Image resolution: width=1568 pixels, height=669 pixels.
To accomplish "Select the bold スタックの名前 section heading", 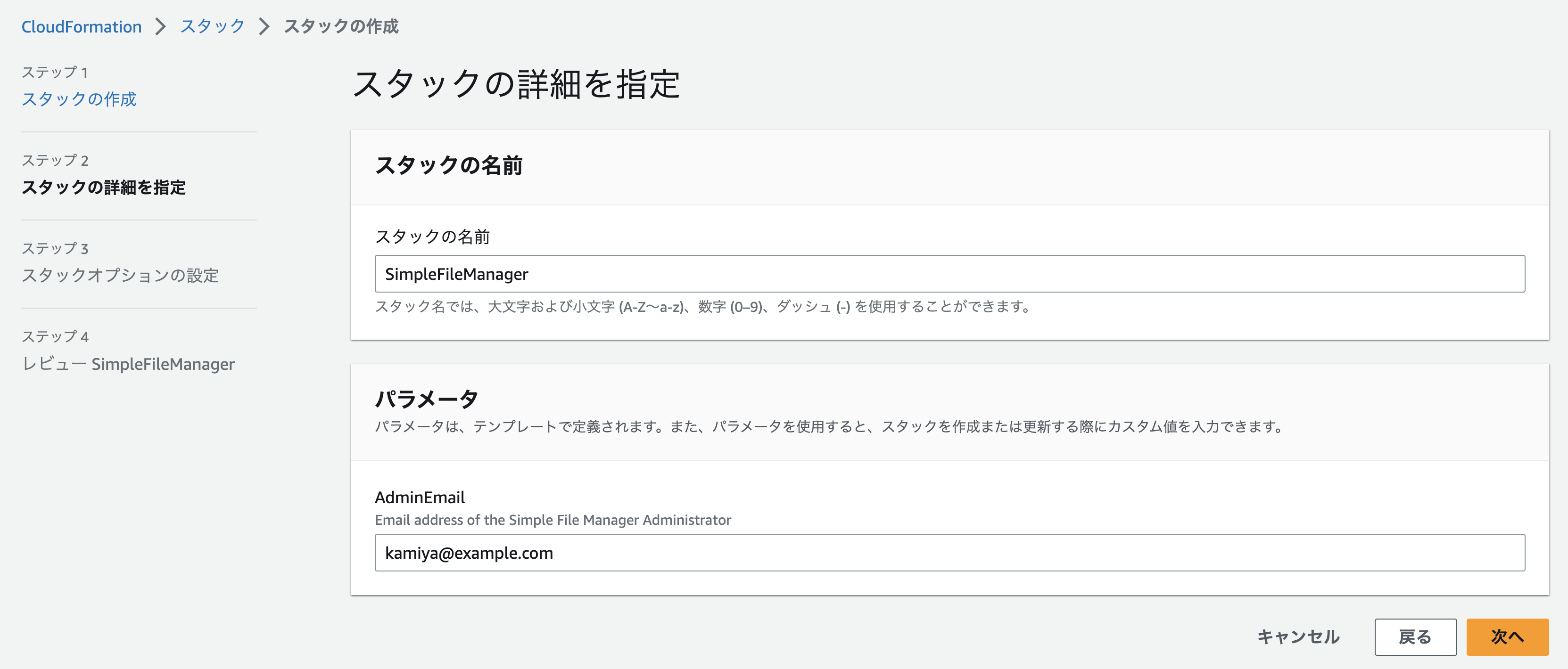I will [x=449, y=165].
